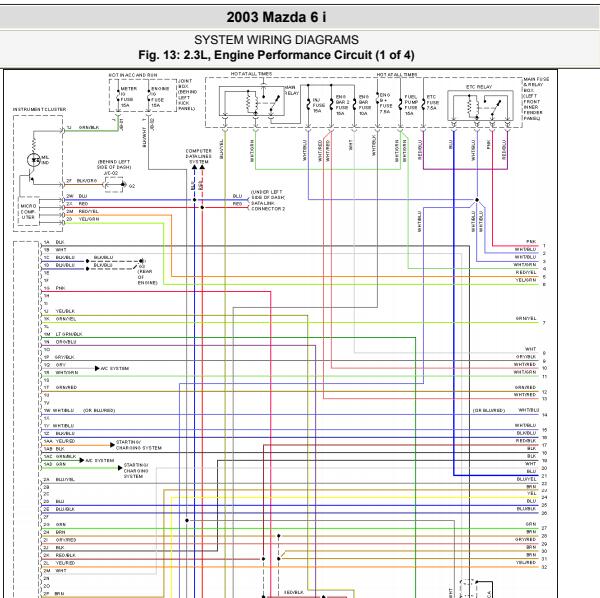Click the right-edge '(OR BLU/RED)' note
Screen dimensions: 600x598
tap(489, 410)
